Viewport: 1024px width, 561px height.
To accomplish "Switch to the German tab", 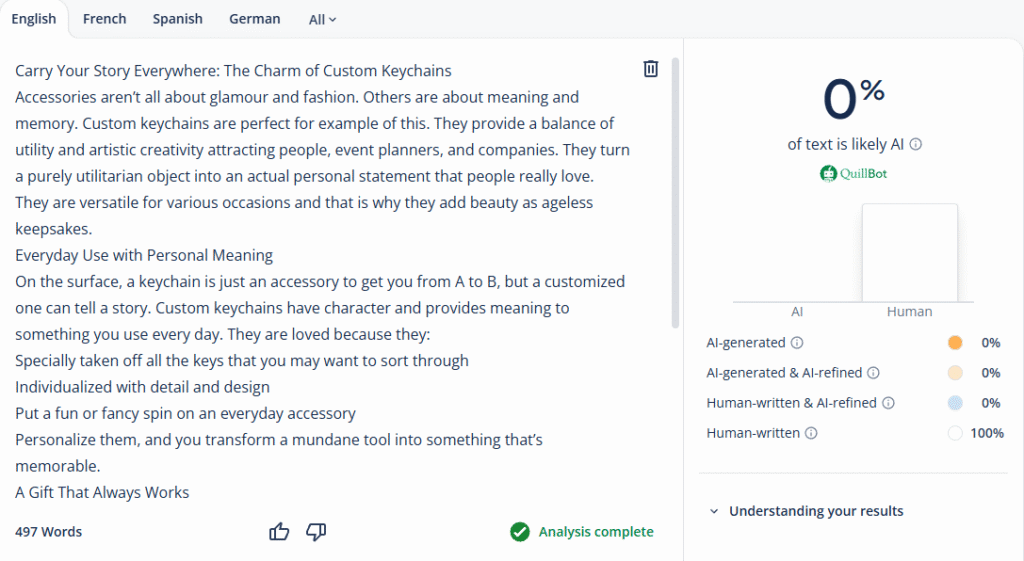I will point(254,19).
